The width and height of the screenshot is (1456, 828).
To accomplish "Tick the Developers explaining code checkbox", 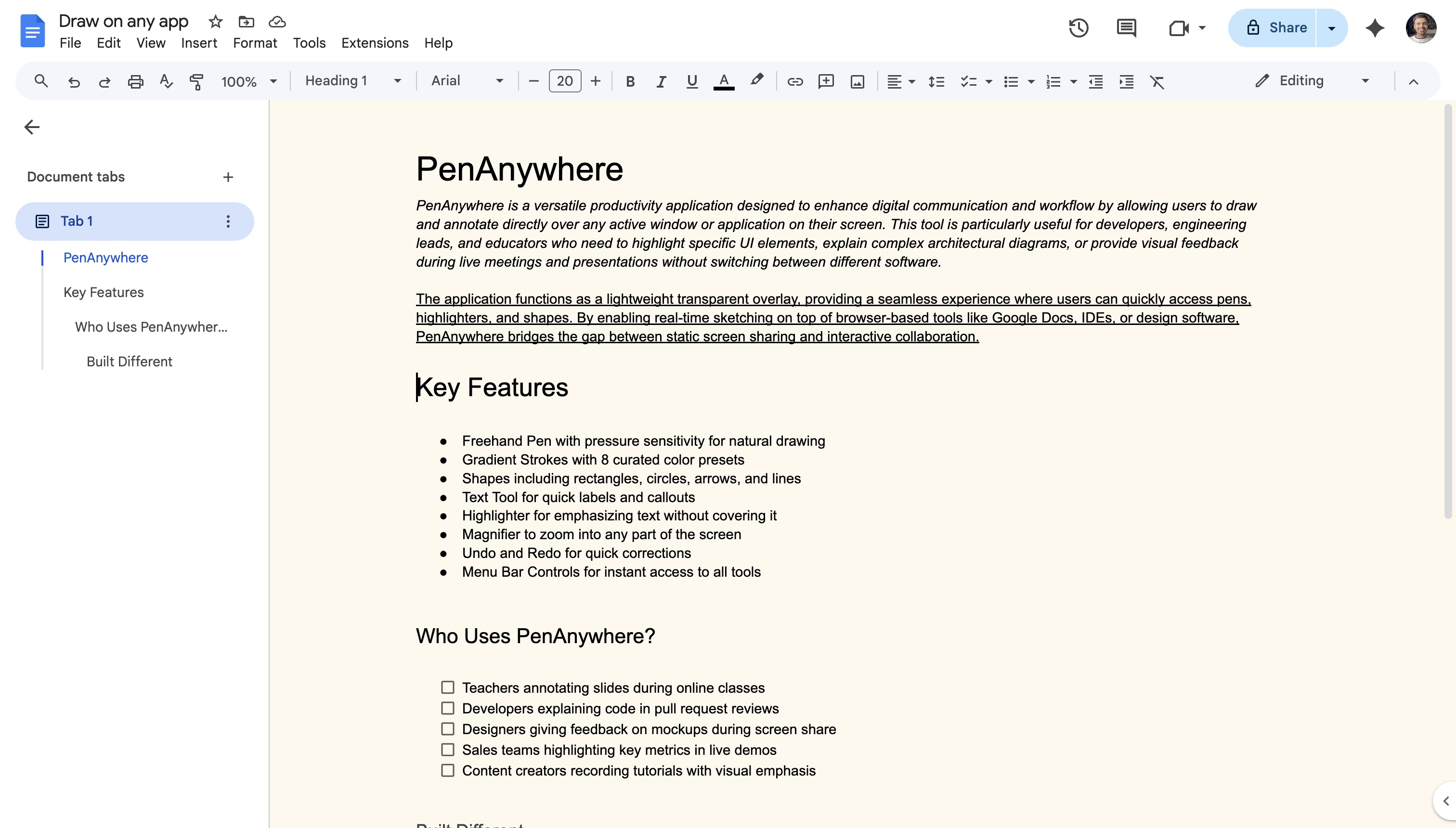I will [448, 708].
